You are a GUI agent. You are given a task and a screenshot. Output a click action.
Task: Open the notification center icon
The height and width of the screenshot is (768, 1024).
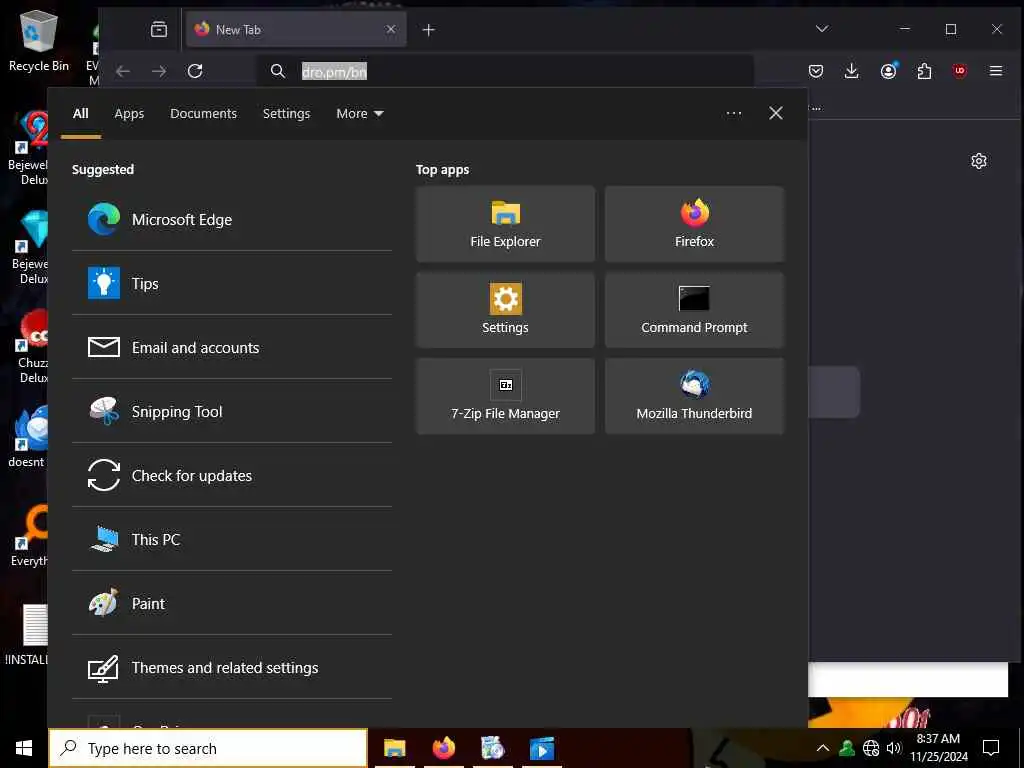(991, 748)
